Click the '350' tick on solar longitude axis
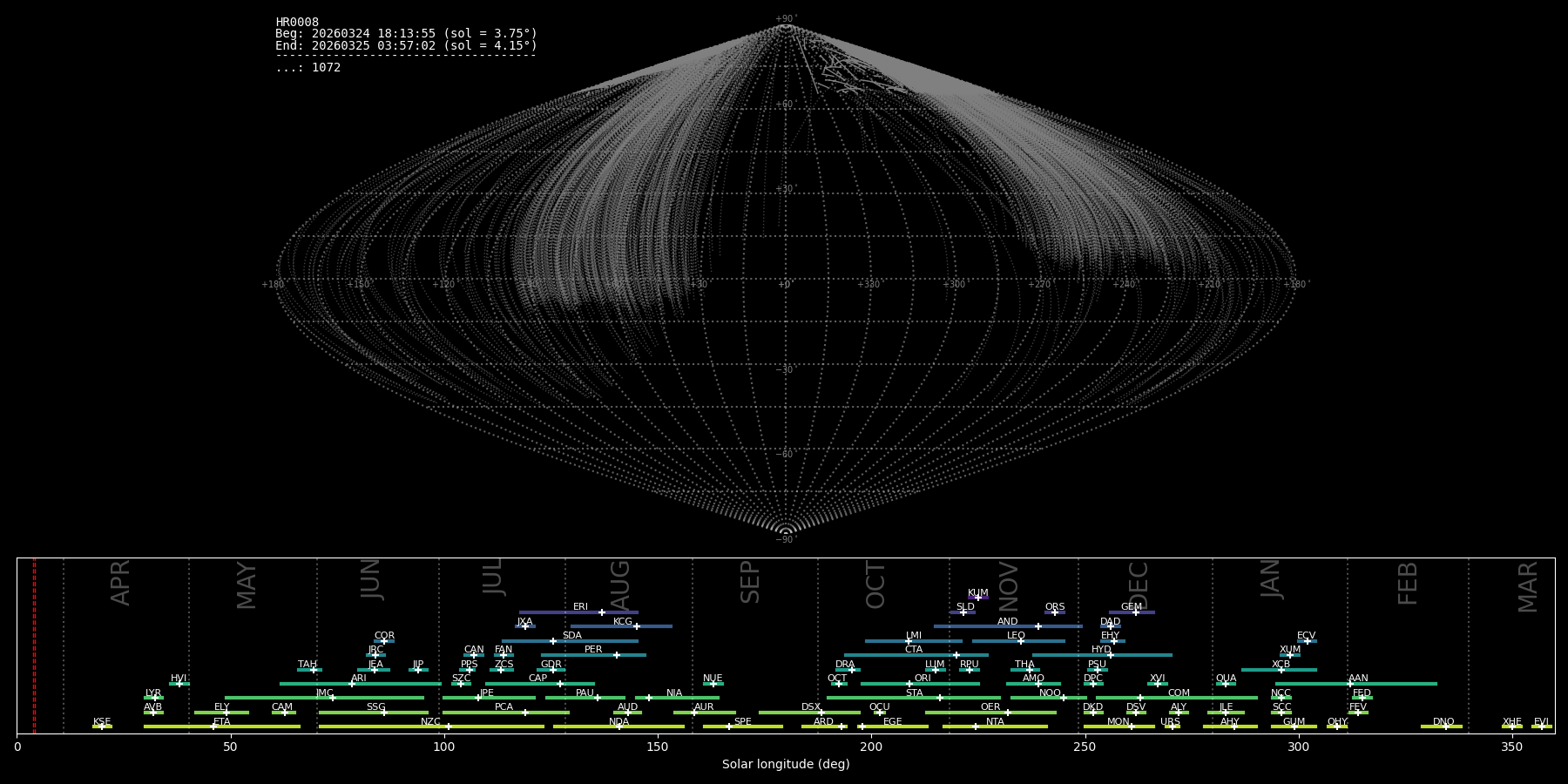The height and width of the screenshot is (784, 1568). [1511, 747]
